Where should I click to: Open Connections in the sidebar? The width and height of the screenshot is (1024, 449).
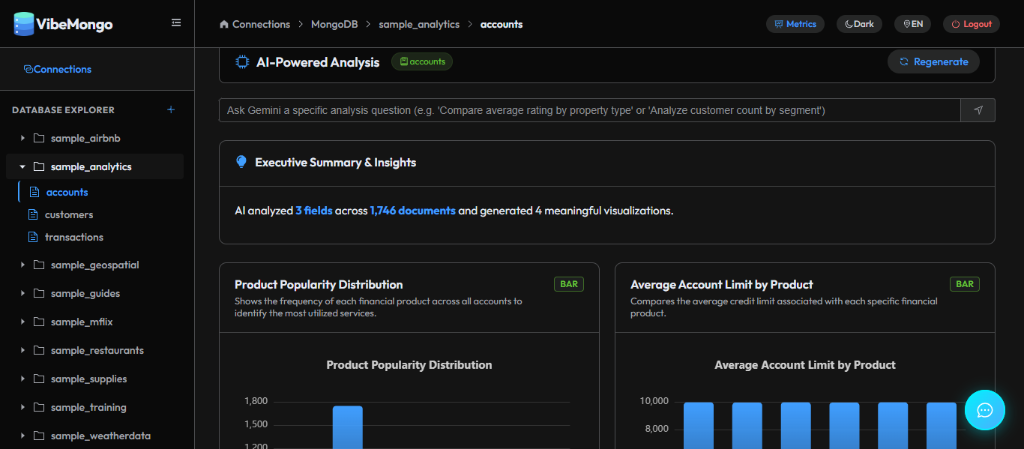(x=57, y=69)
